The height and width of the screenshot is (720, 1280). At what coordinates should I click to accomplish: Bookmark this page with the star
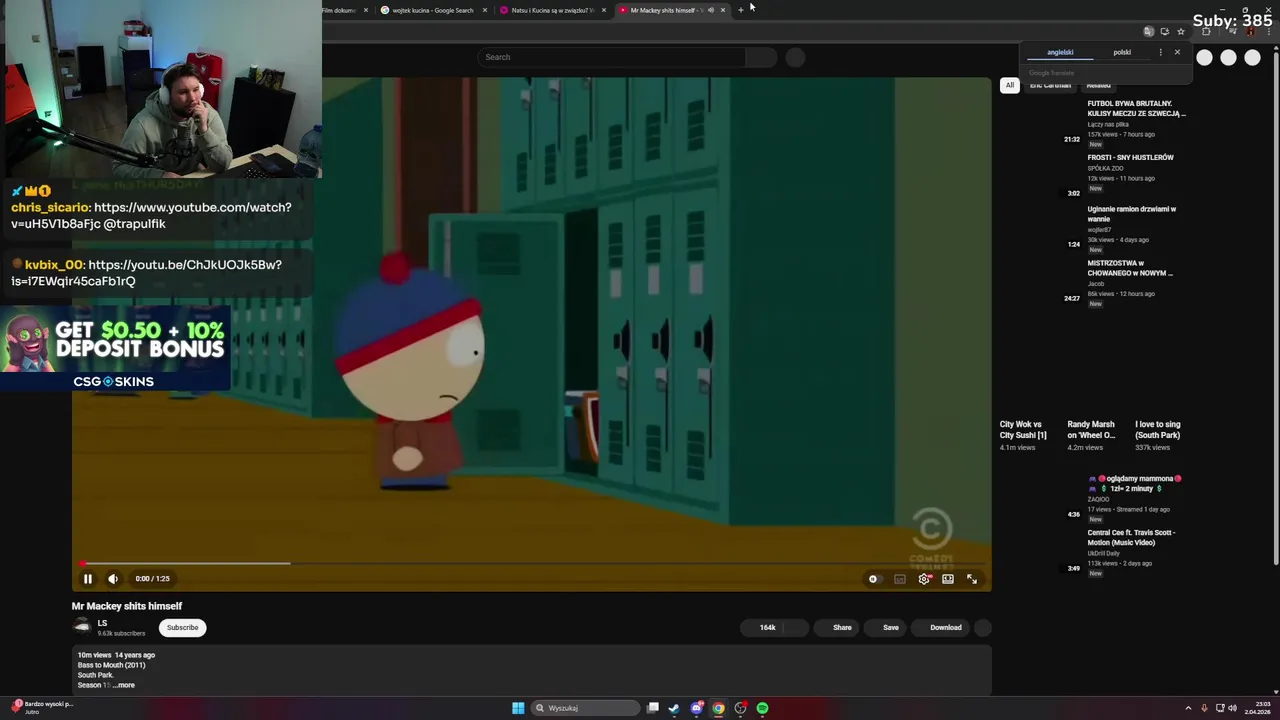[1181, 31]
